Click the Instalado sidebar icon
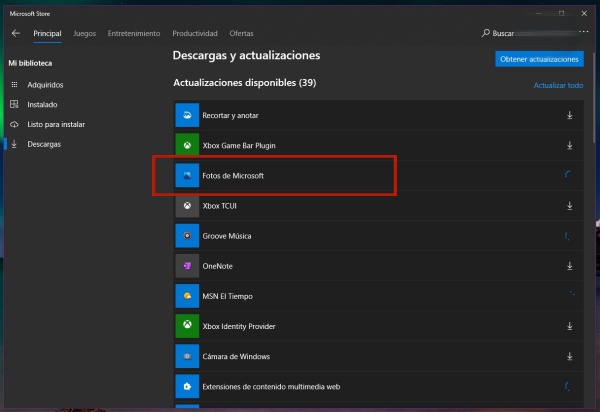Image resolution: width=600 pixels, height=412 pixels. pyautogui.click(x=14, y=104)
